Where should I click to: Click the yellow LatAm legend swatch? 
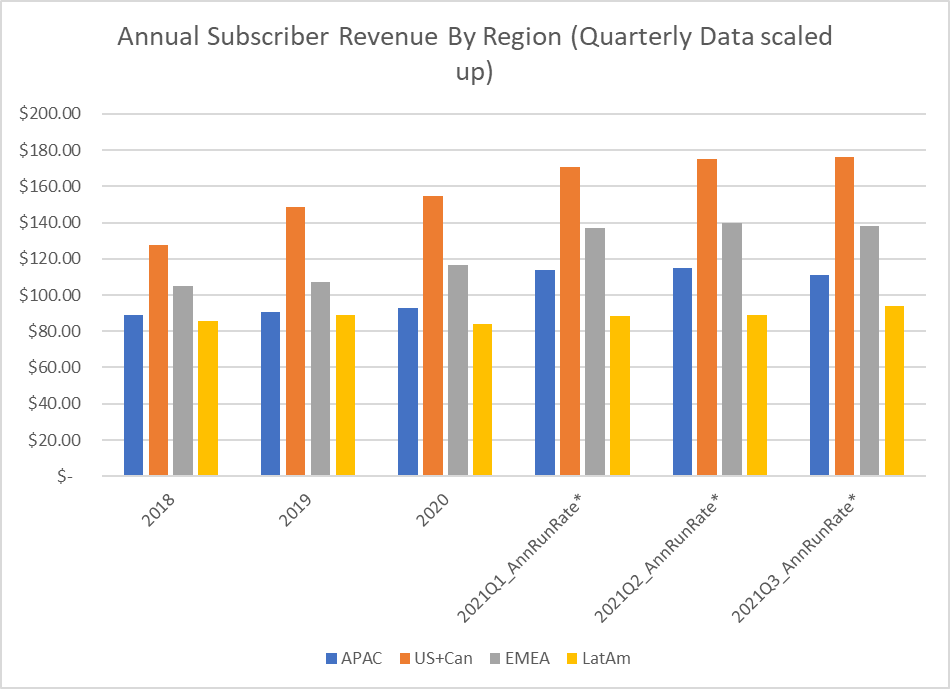576,658
